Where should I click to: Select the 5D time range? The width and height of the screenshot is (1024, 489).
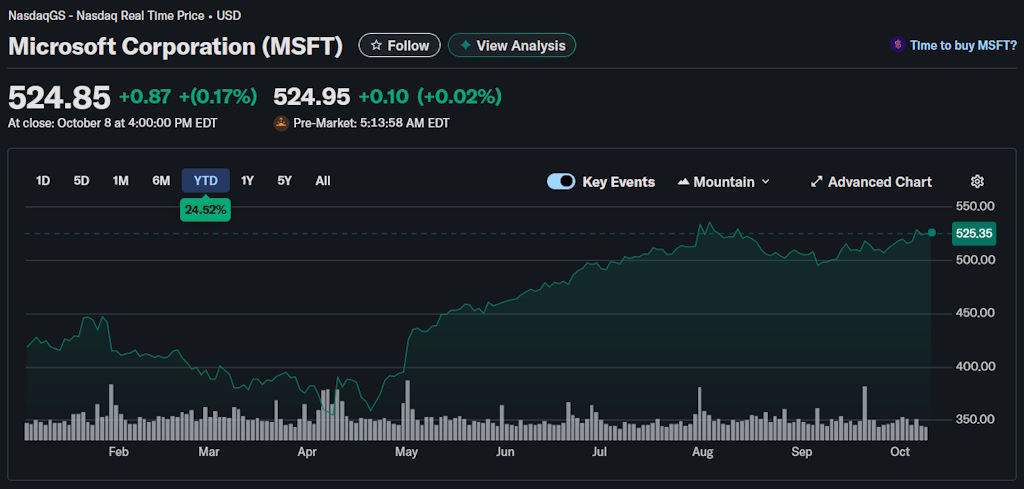click(81, 181)
